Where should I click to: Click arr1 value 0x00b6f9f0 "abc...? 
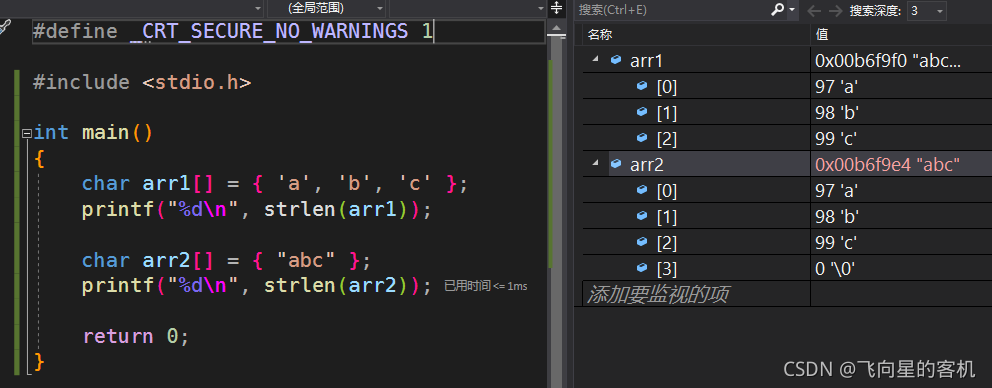[888, 61]
